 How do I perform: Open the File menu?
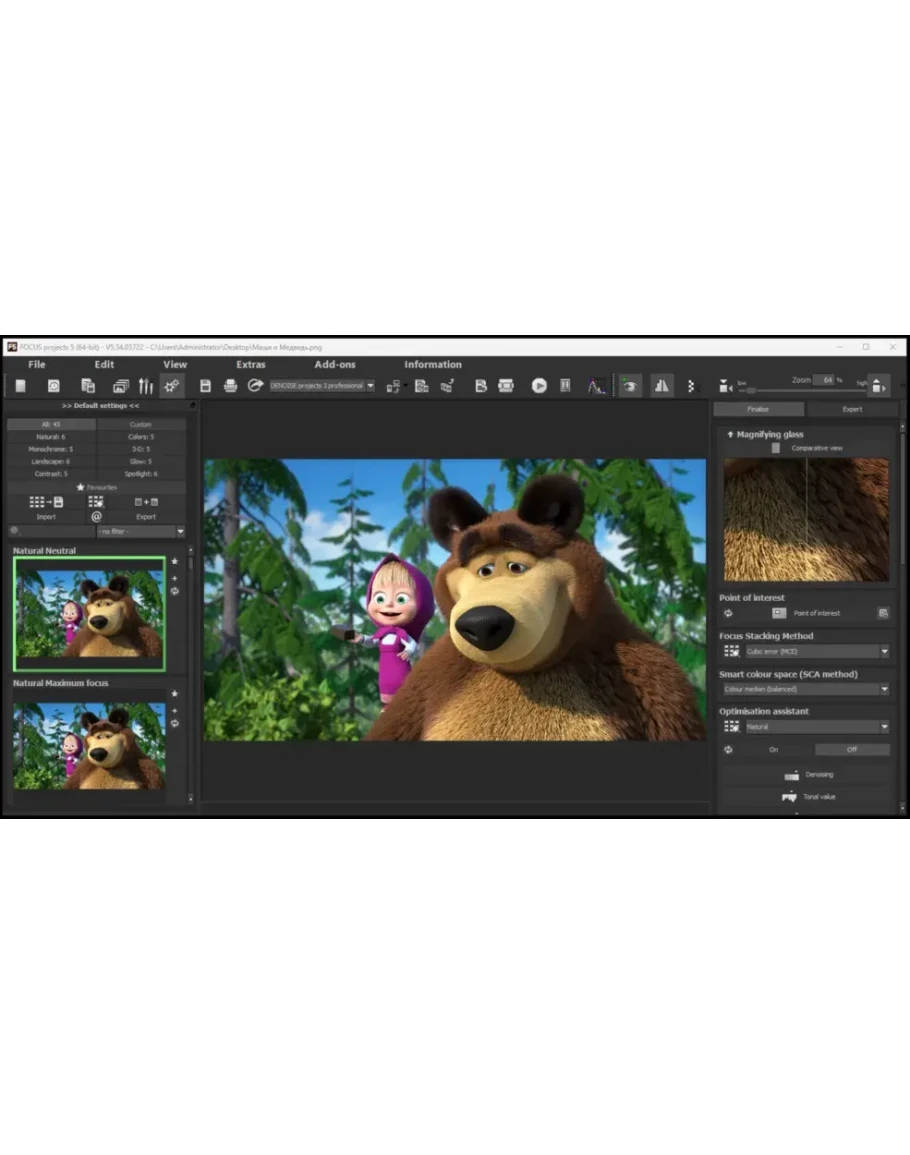pos(37,365)
